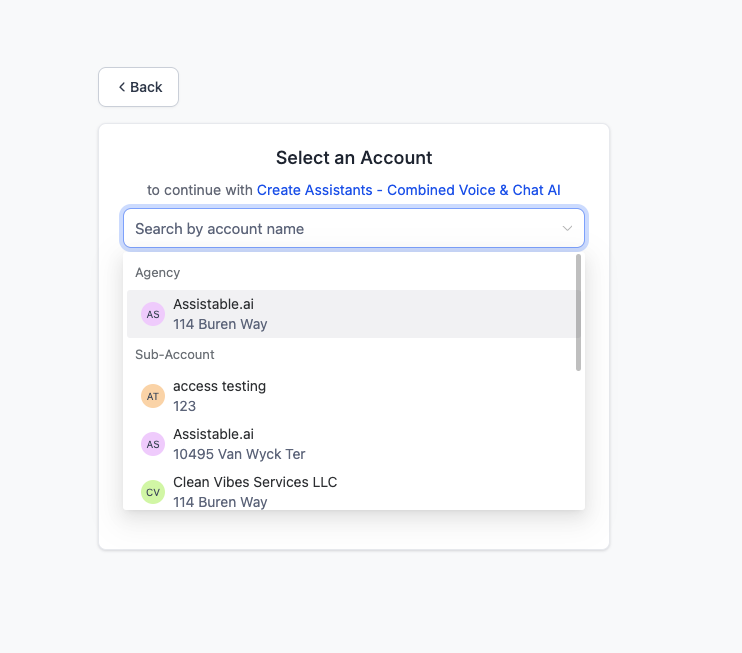Focus the Search by account name field
Screen dimensions: 742x653
(x=340, y=229)
